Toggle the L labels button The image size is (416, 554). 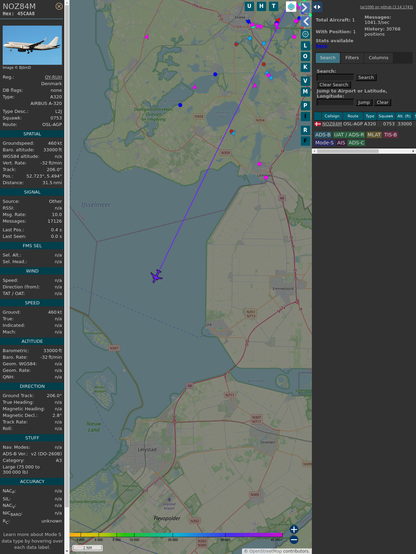(x=305, y=46)
